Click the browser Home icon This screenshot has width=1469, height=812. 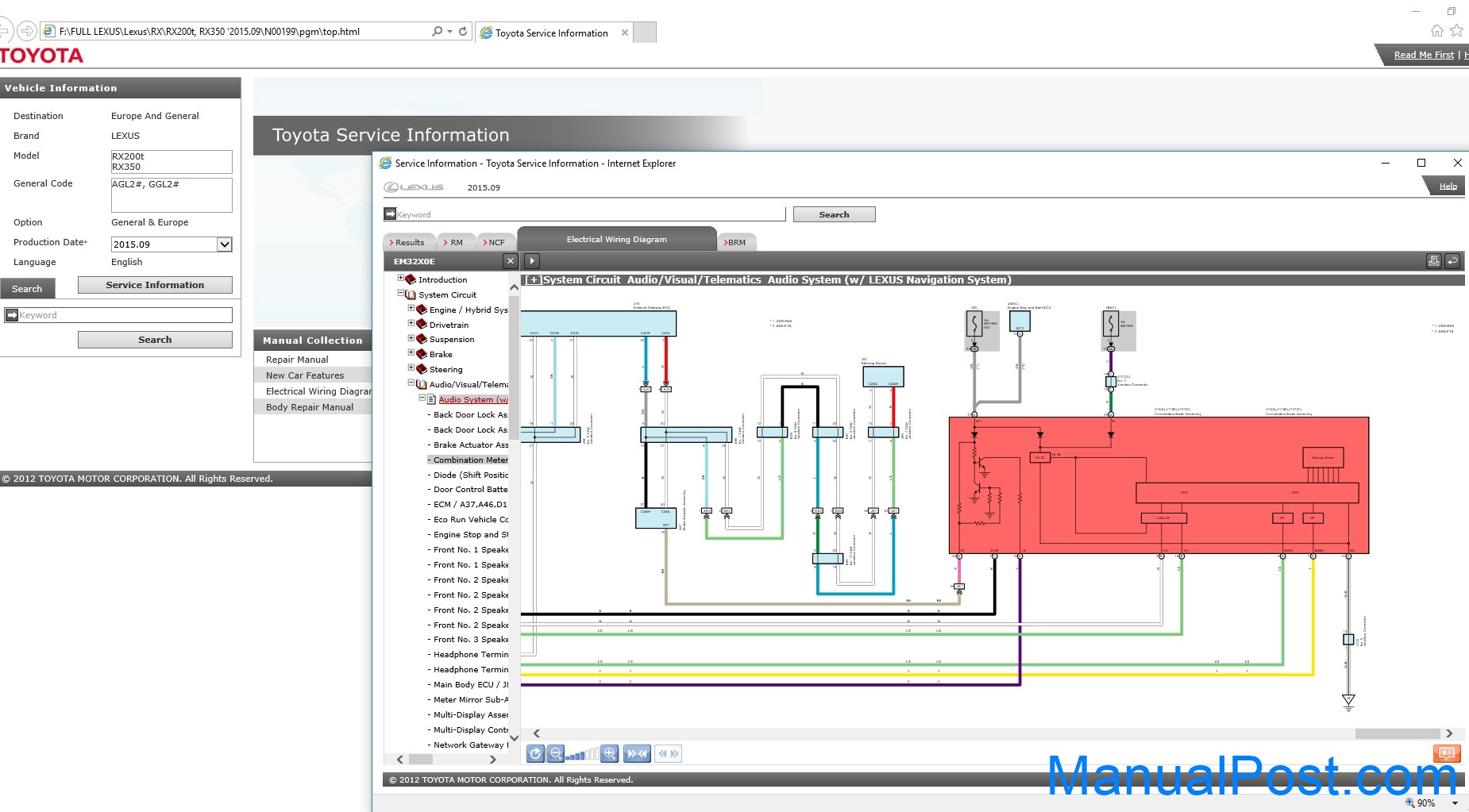tap(1437, 31)
